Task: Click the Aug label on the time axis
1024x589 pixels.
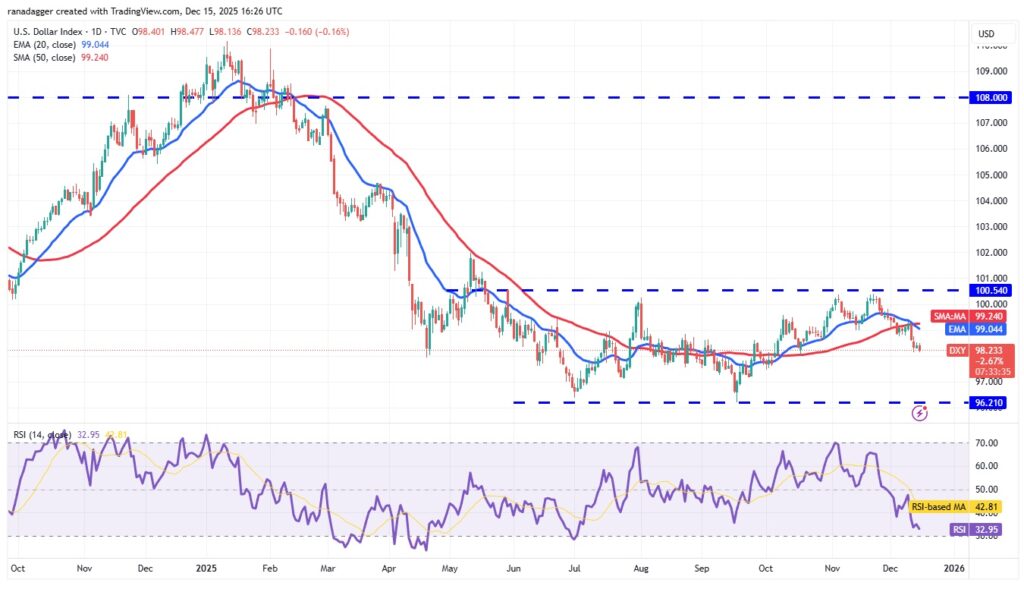Action: click(x=640, y=568)
